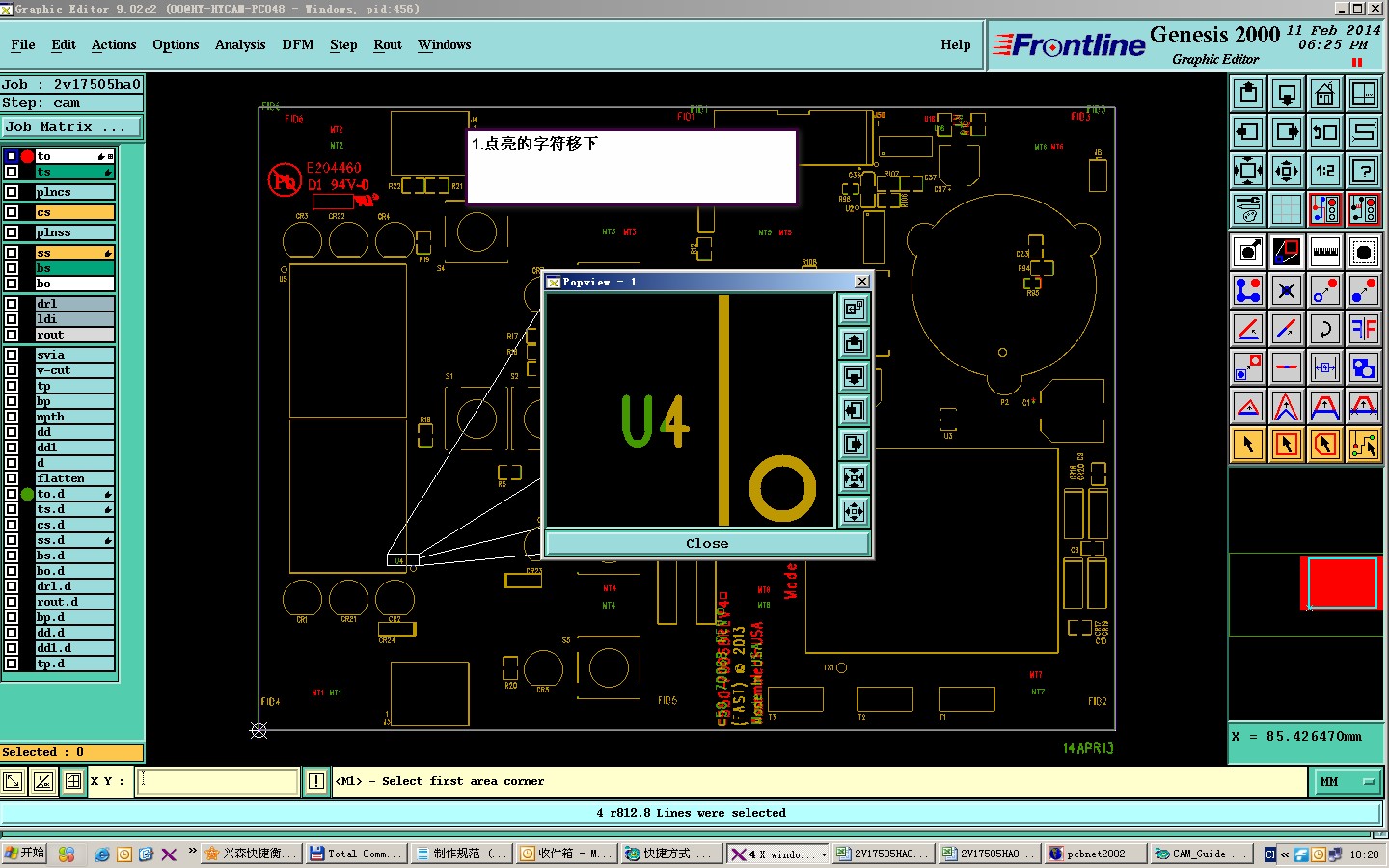Select the bs layer row

(74, 268)
